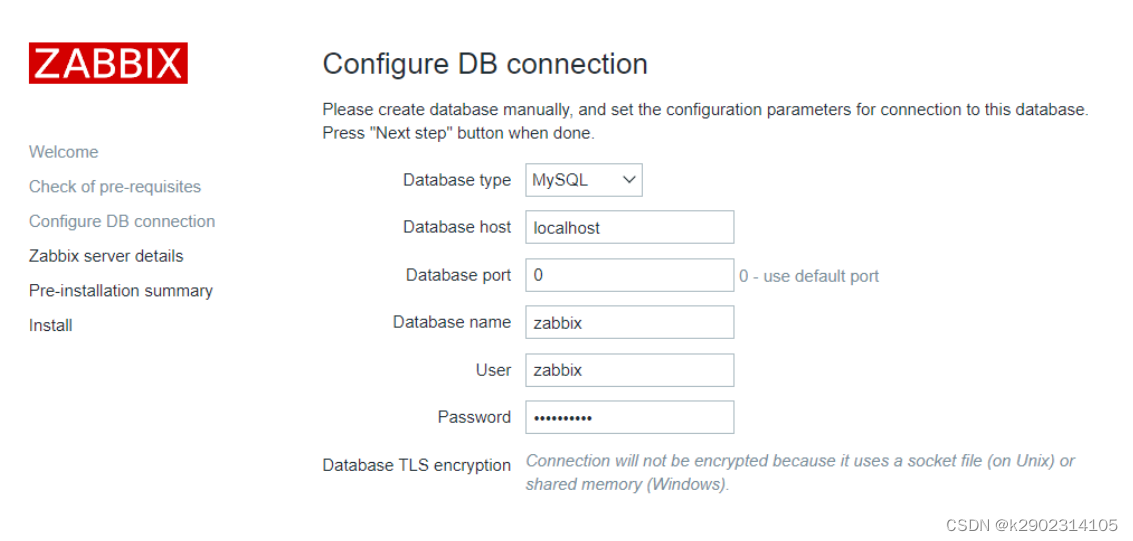The width and height of the screenshot is (1133, 541).
Task: Jump to Pre-installation summary step
Action: point(121,290)
